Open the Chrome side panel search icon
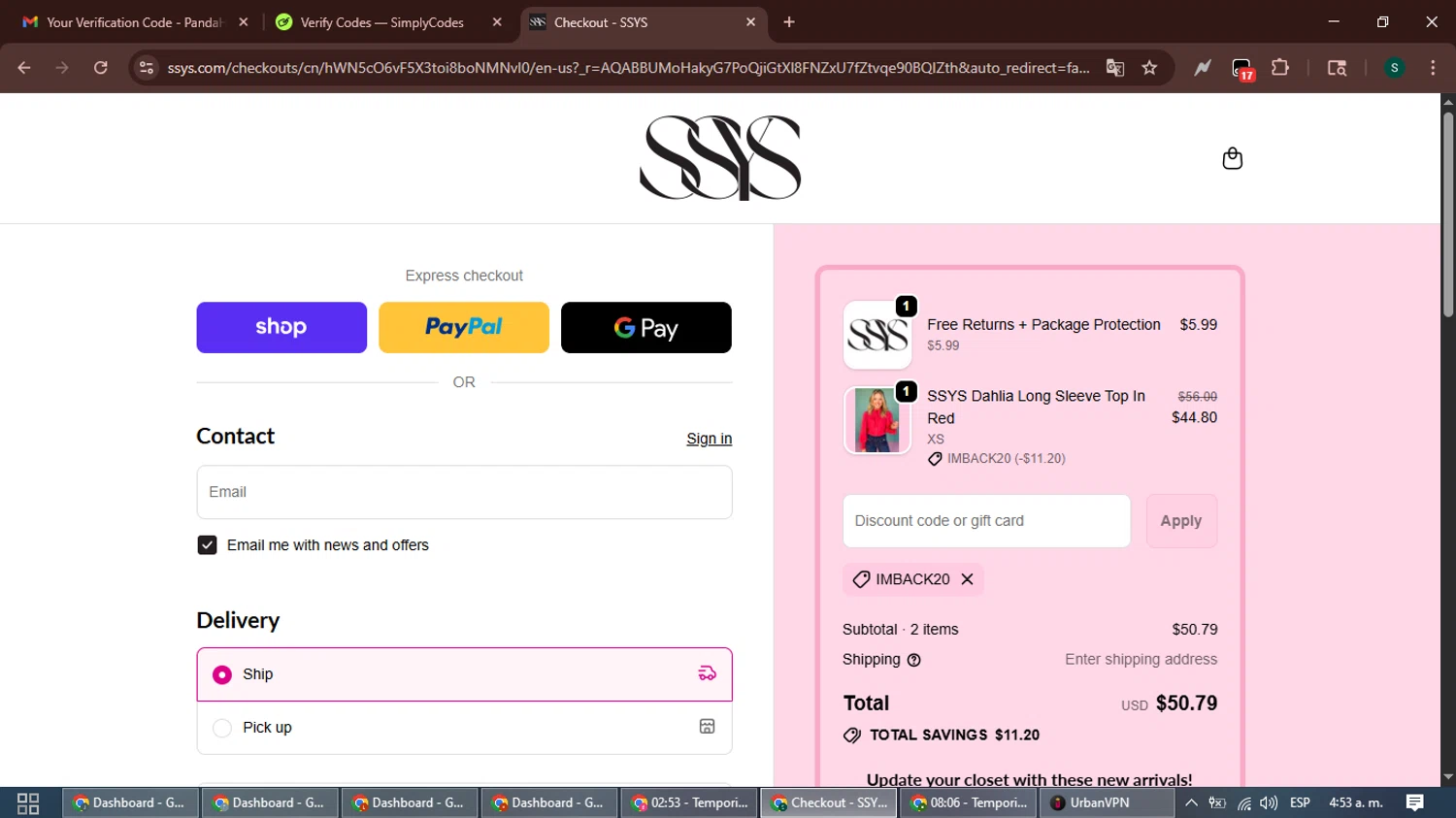This screenshot has height=818, width=1456. pos(1337,68)
